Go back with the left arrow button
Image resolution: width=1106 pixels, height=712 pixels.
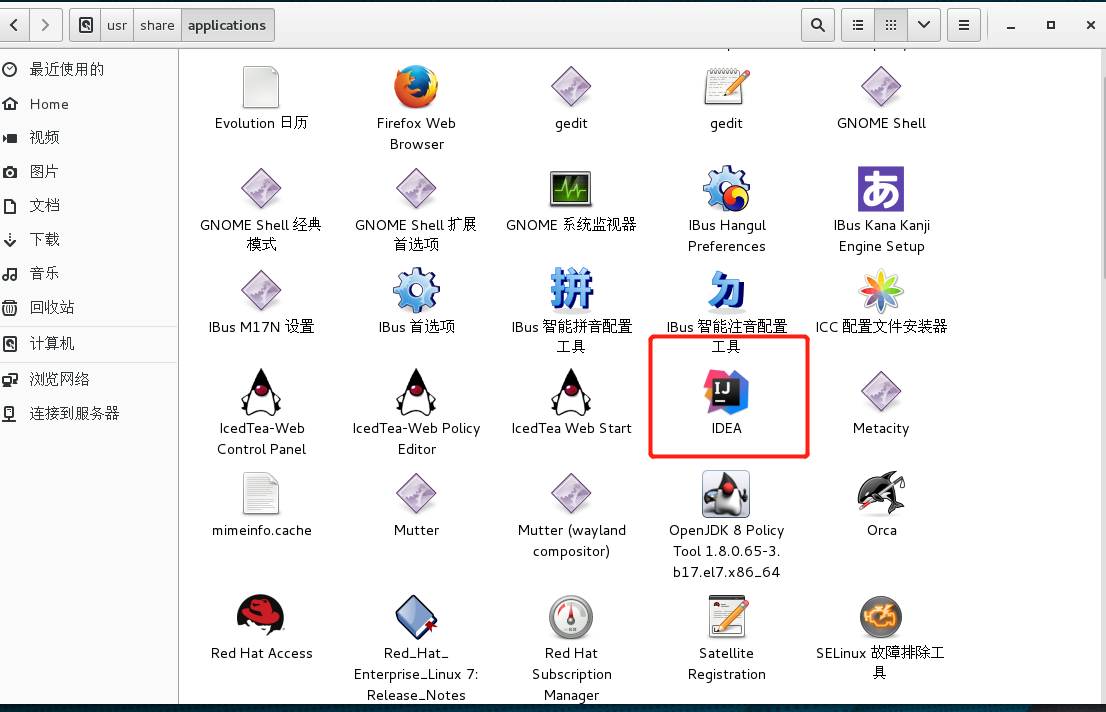tap(14, 25)
